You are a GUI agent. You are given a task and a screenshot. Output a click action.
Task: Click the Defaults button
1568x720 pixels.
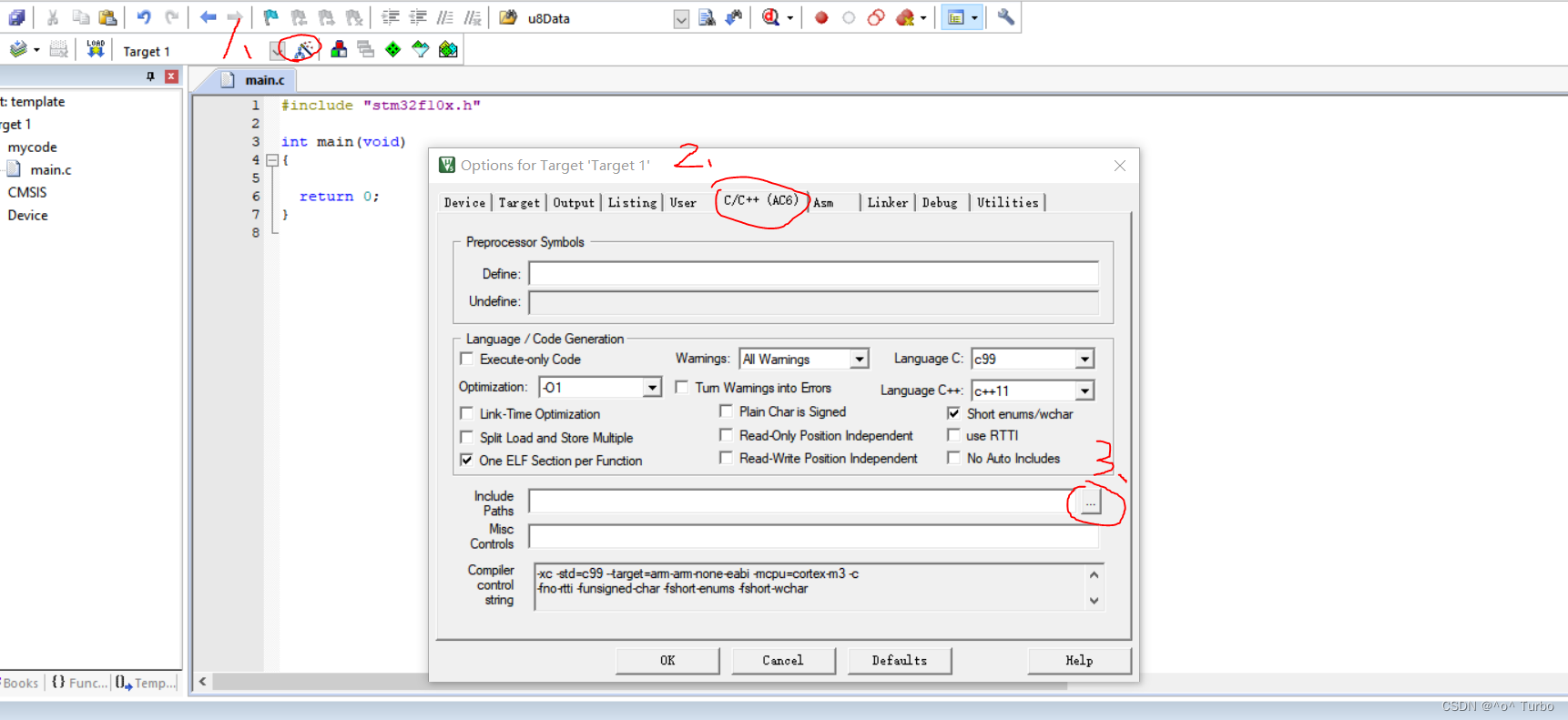900,661
